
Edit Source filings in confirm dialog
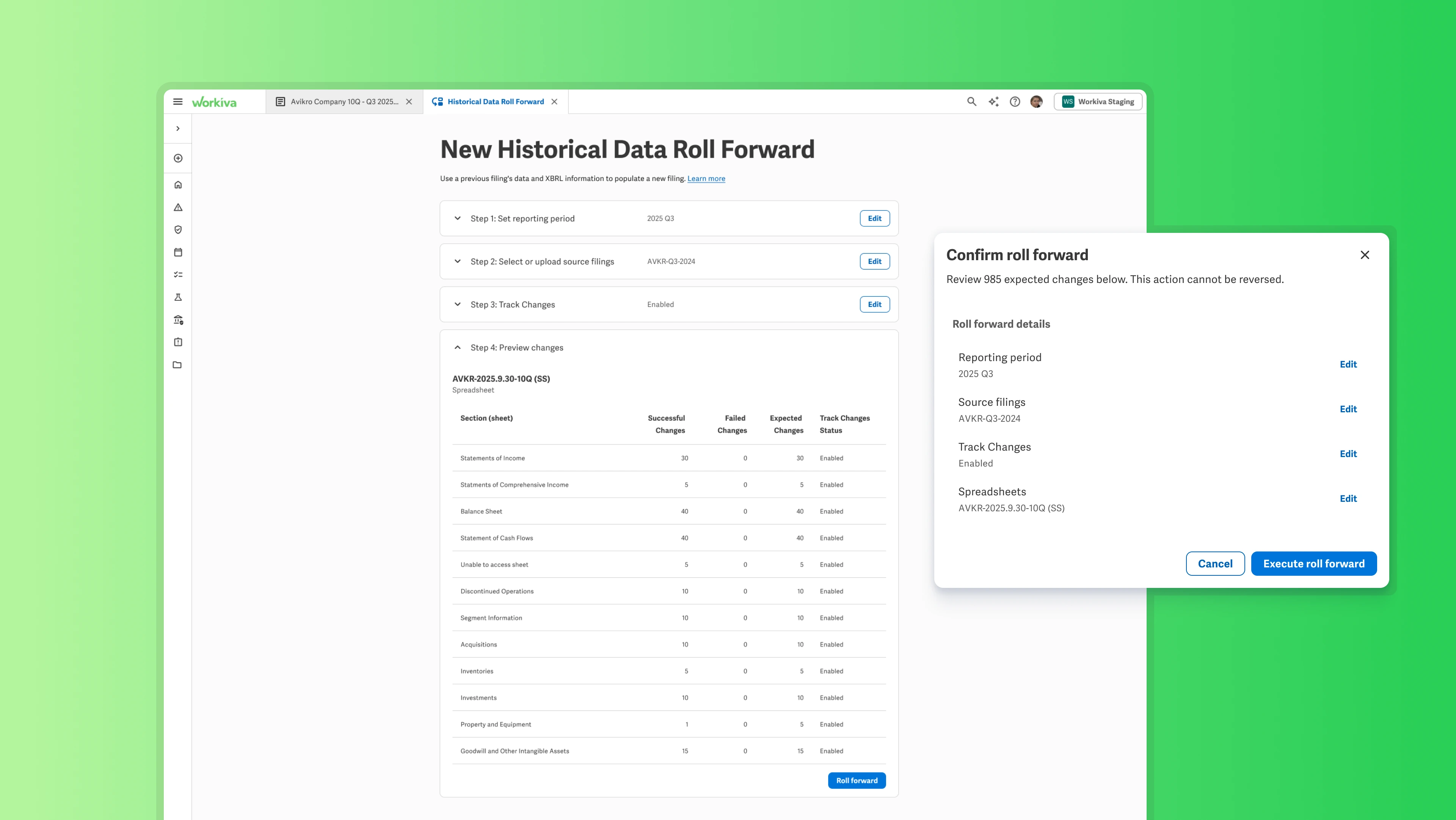click(1348, 409)
